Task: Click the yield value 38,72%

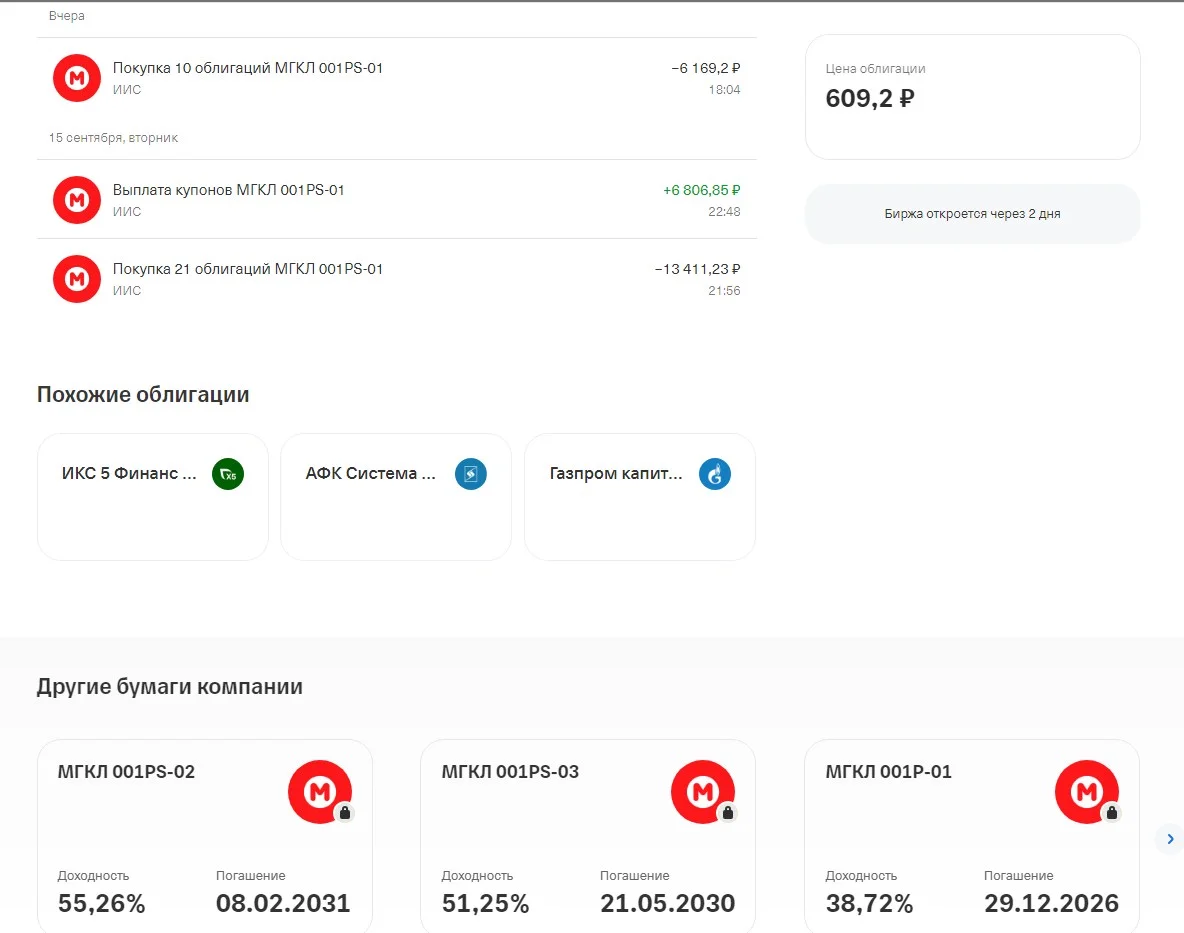Action: [x=869, y=903]
